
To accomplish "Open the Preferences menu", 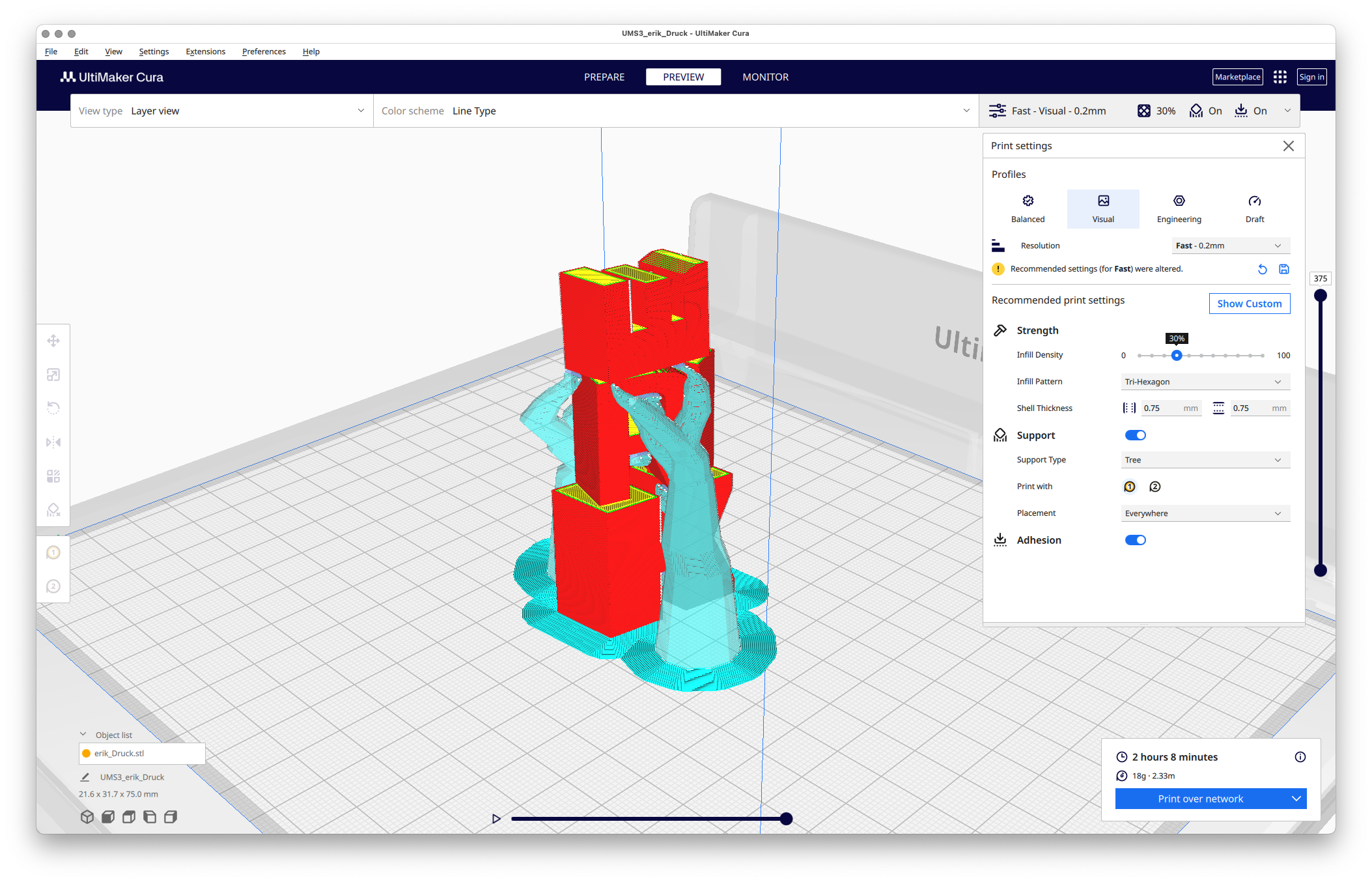I will 264,51.
